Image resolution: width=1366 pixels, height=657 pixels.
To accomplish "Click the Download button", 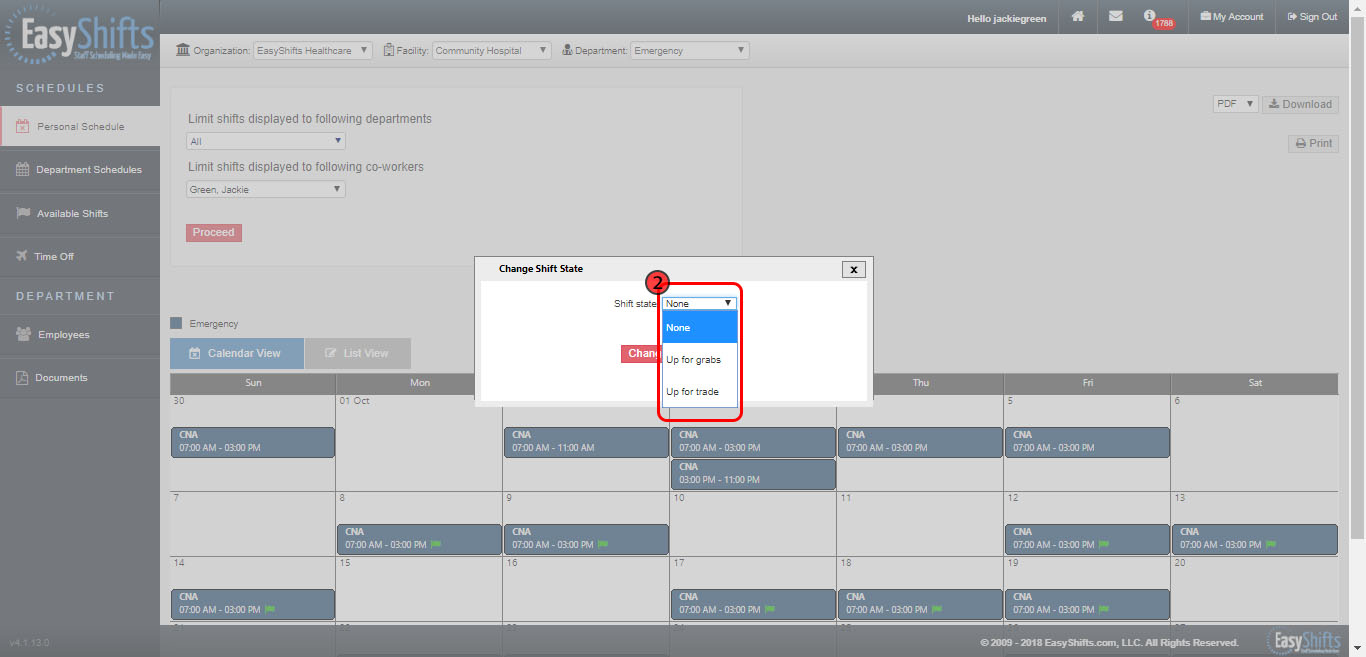I will click(1300, 104).
